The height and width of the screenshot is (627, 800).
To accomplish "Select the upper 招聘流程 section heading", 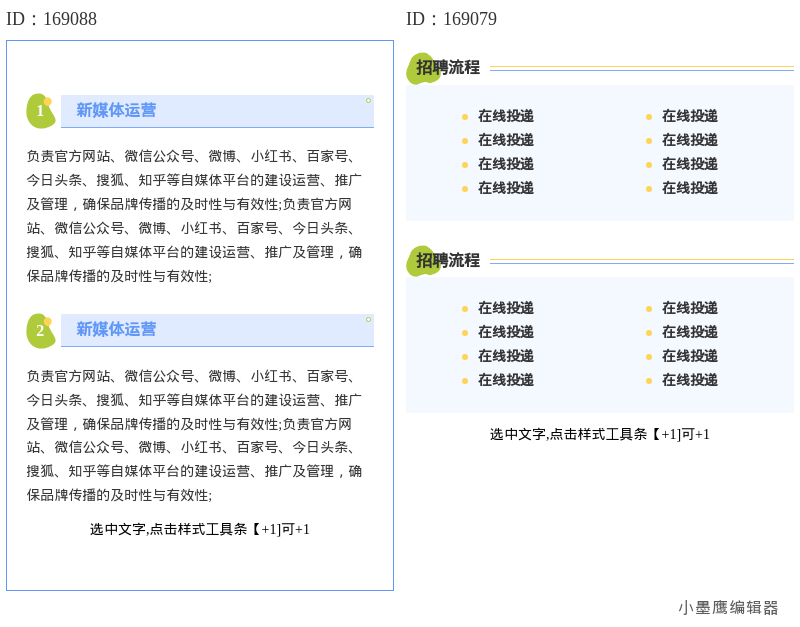I will pos(447,67).
